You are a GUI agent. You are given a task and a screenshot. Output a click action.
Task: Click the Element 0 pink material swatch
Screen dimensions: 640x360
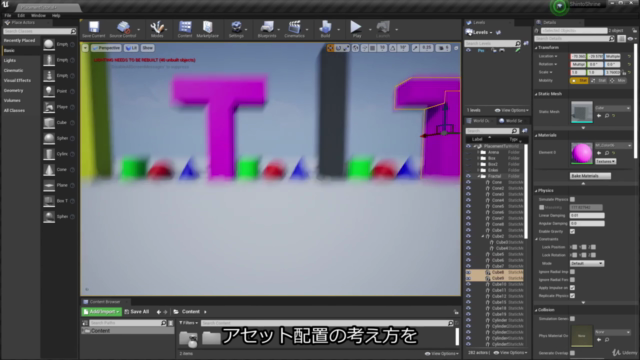(582, 153)
